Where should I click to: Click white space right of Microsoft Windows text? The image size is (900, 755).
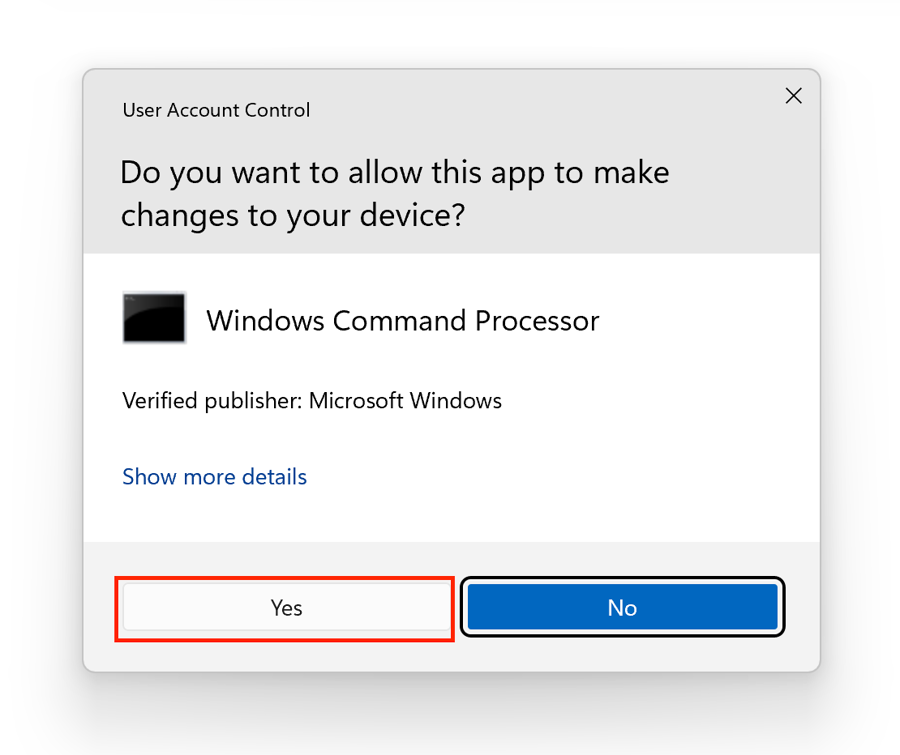point(650,401)
